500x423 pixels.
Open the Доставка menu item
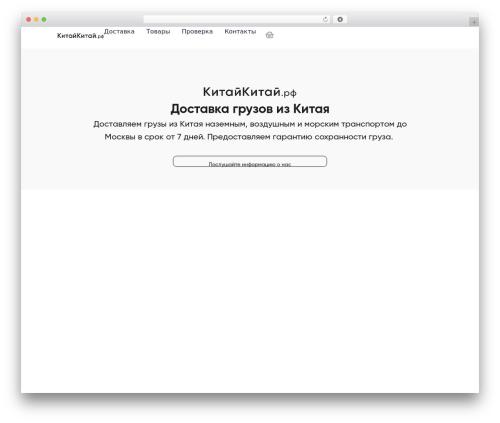119,31
